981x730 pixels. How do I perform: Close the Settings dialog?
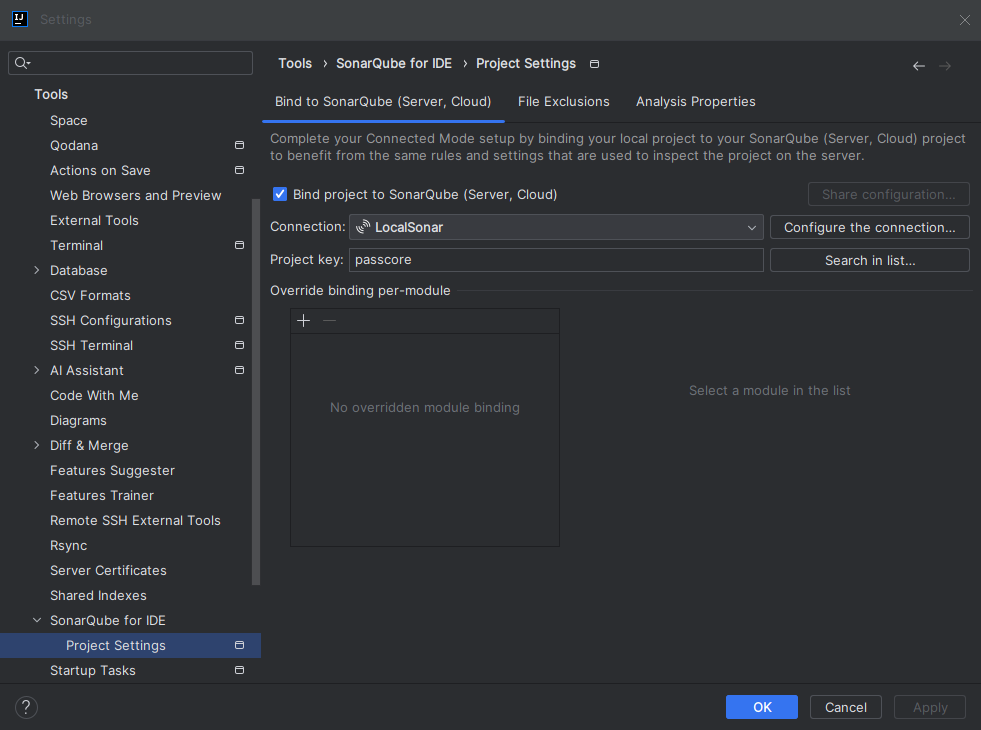pyautogui.click(x=964, y=20)
